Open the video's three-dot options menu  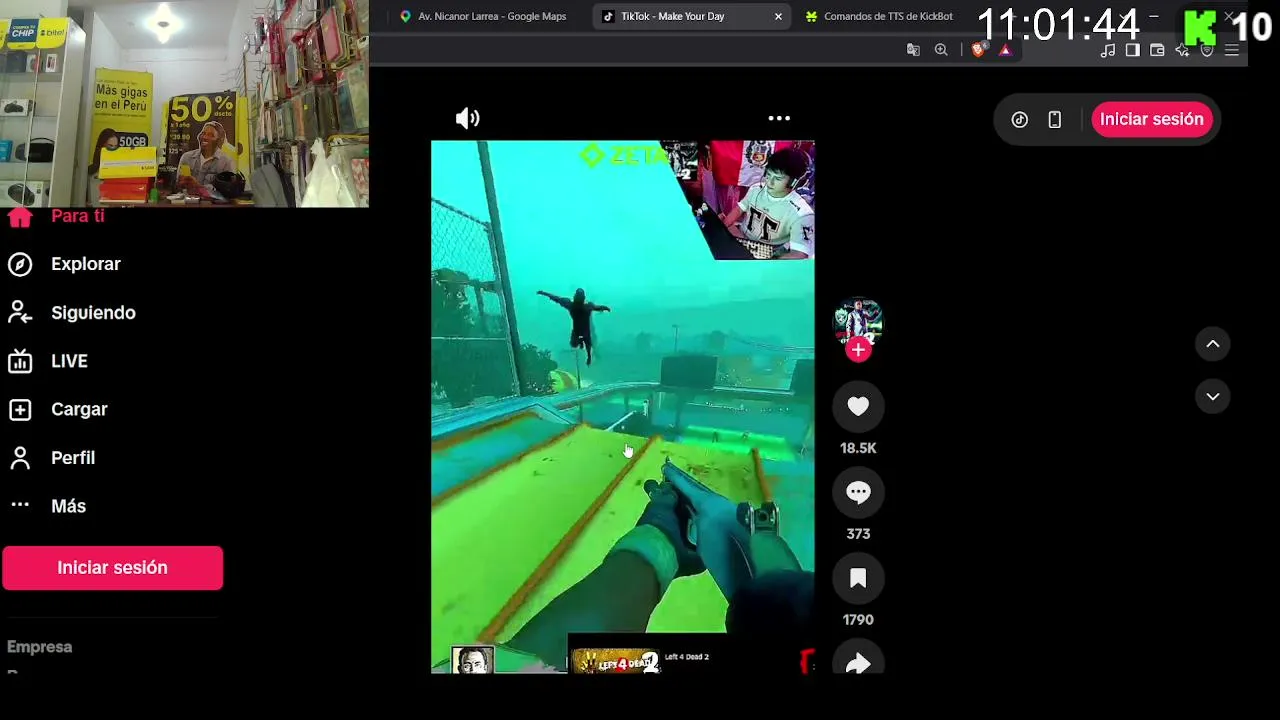click(x=779, y=118)
